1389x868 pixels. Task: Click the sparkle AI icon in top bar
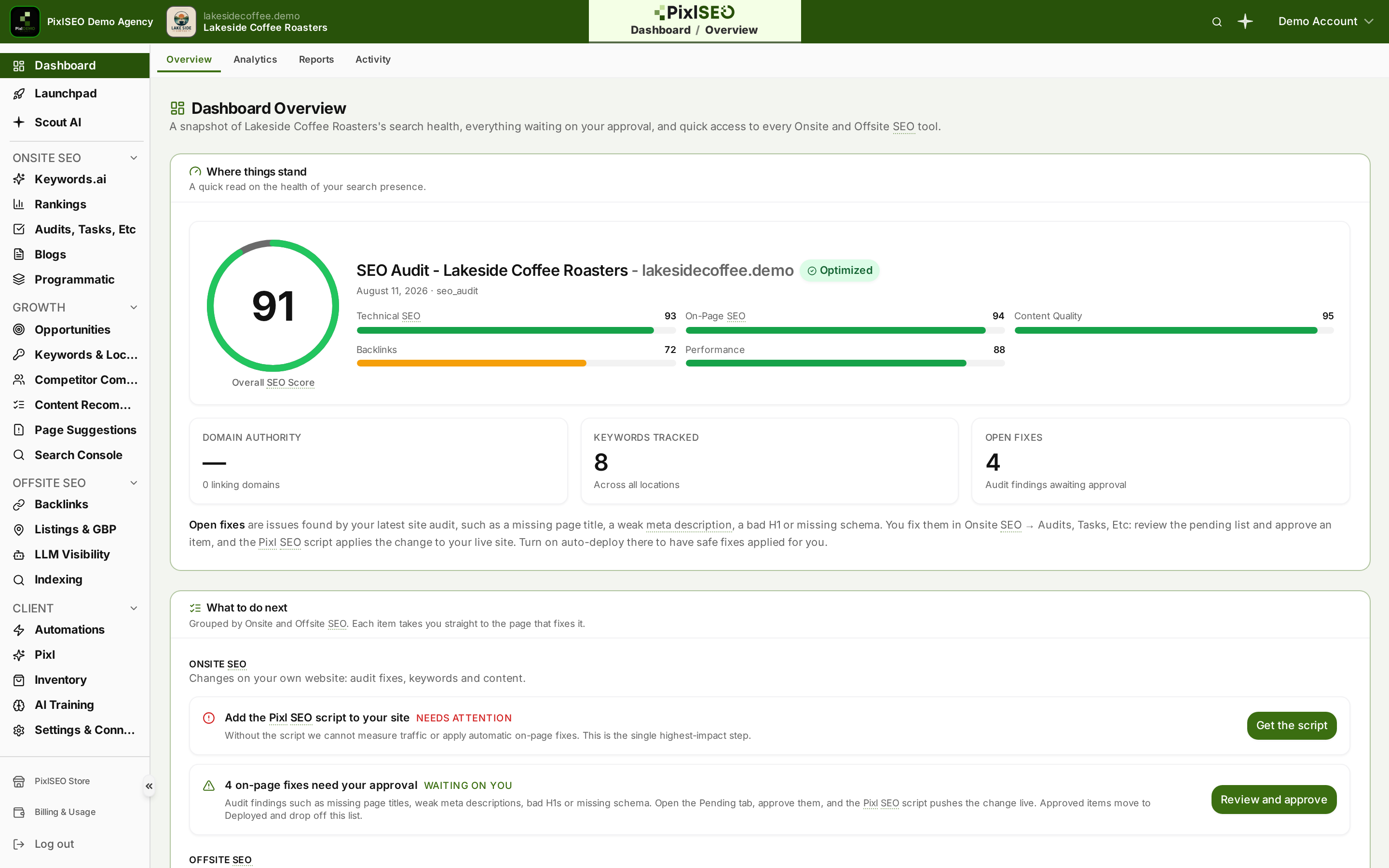[1245, 22]
